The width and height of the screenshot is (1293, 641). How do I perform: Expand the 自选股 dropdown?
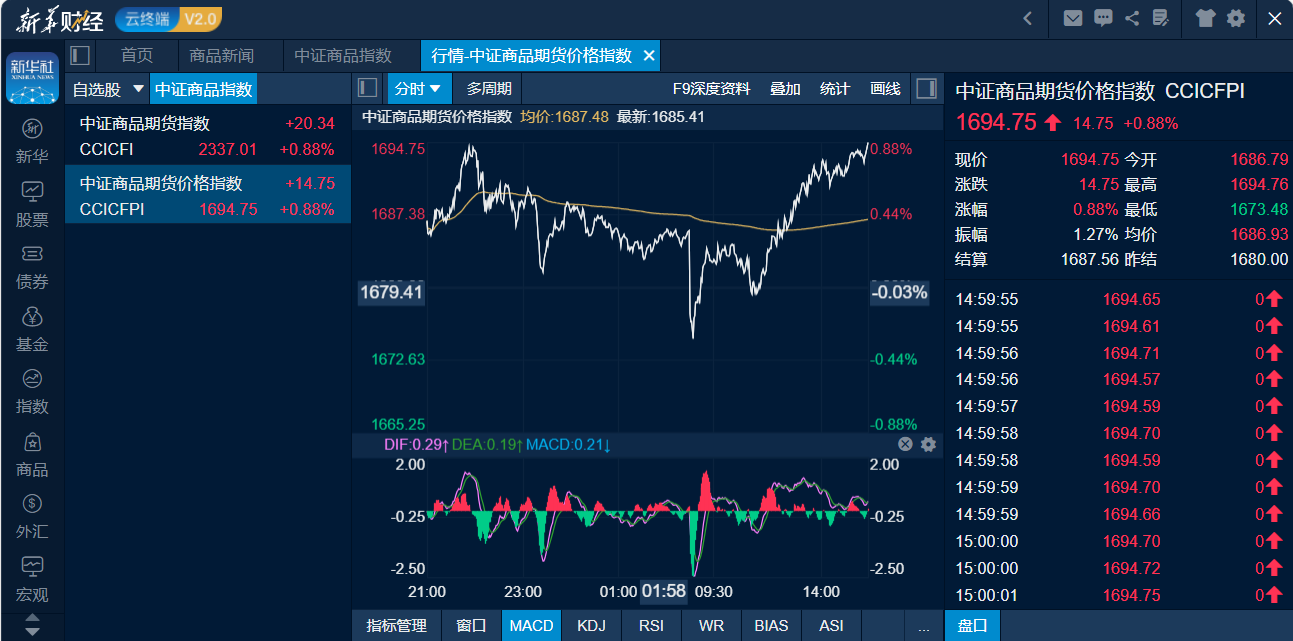pos(139,89)
